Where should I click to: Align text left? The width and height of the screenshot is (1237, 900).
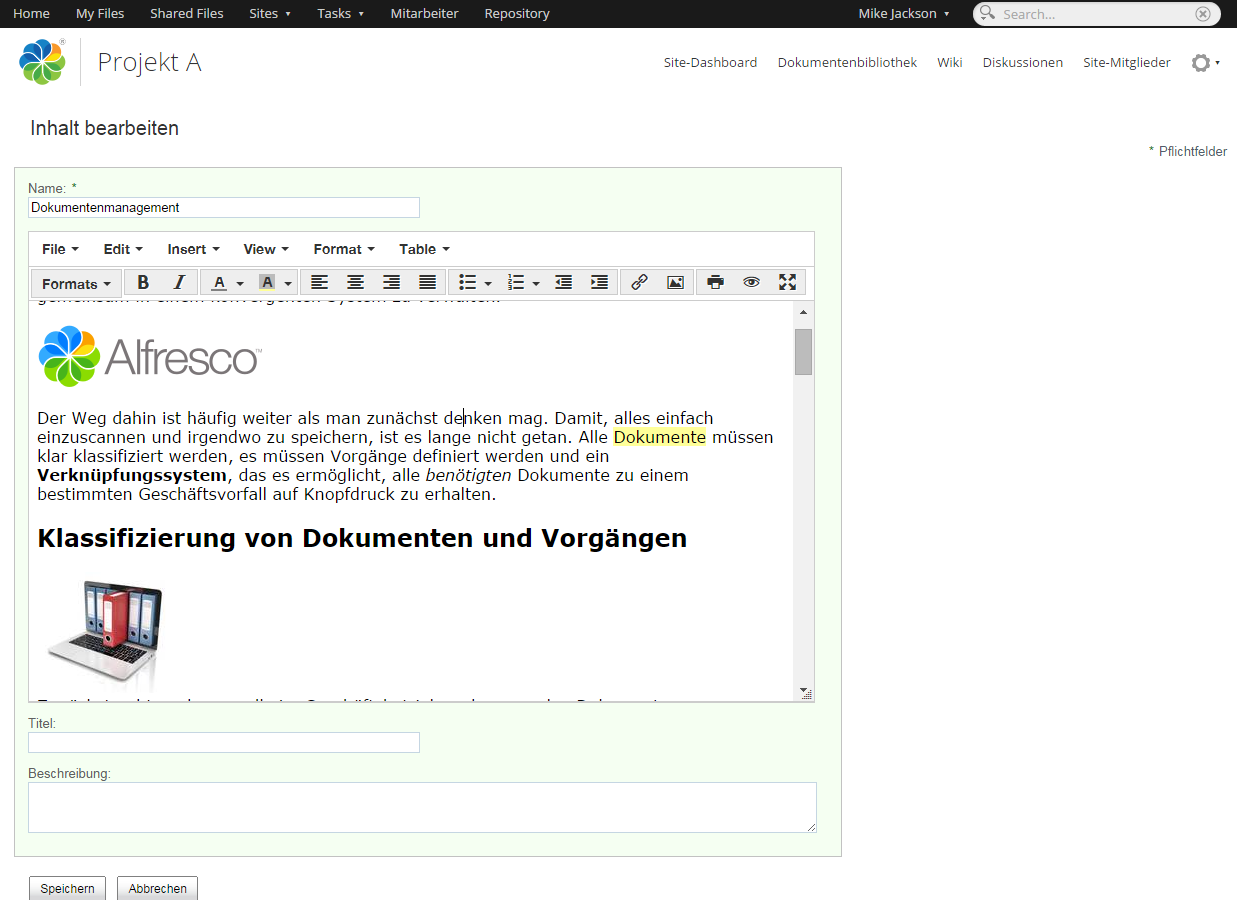[319, 283]
